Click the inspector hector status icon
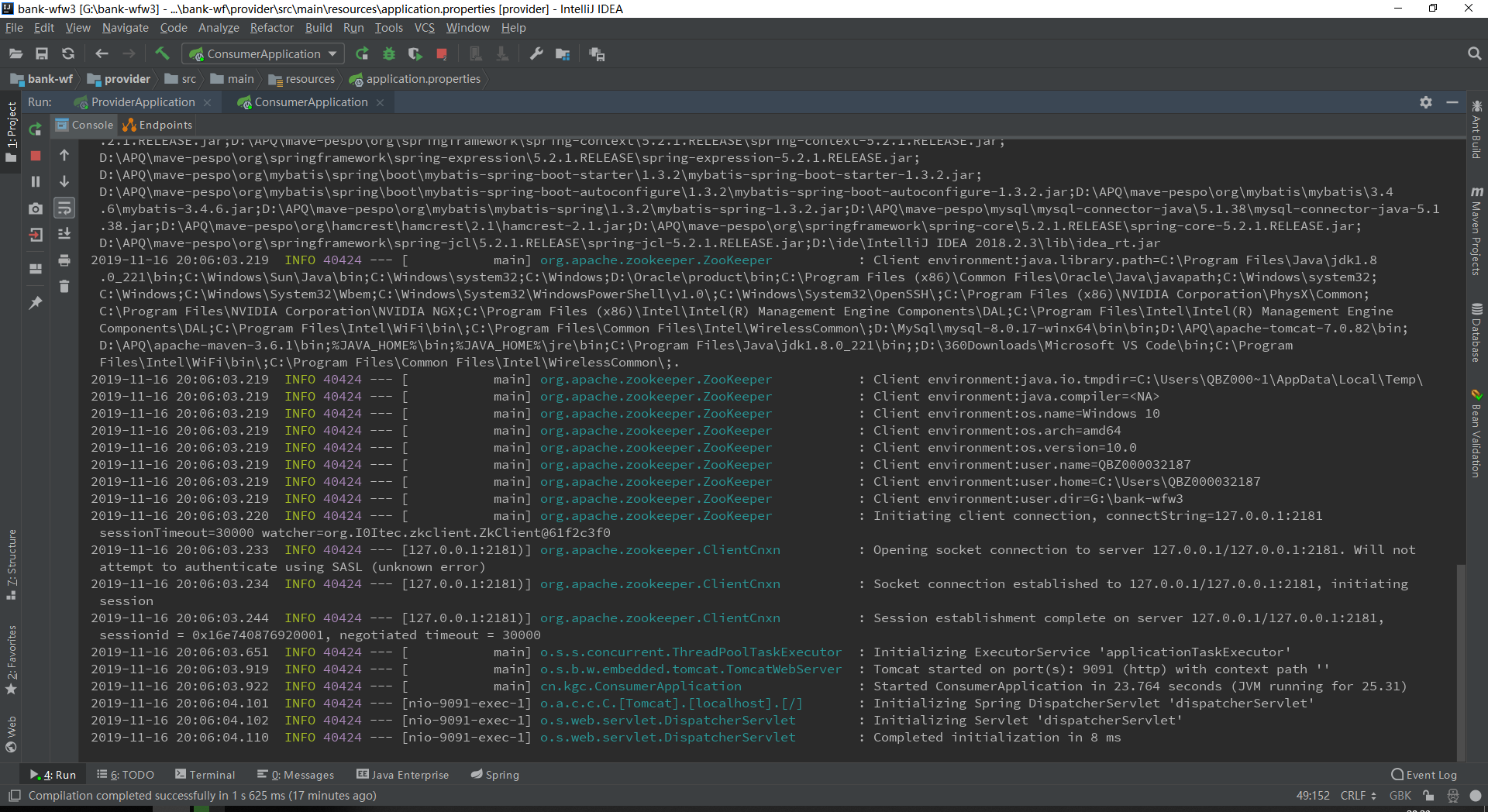The height and width of the screenshot is (812, 1488). point(1452,796)
